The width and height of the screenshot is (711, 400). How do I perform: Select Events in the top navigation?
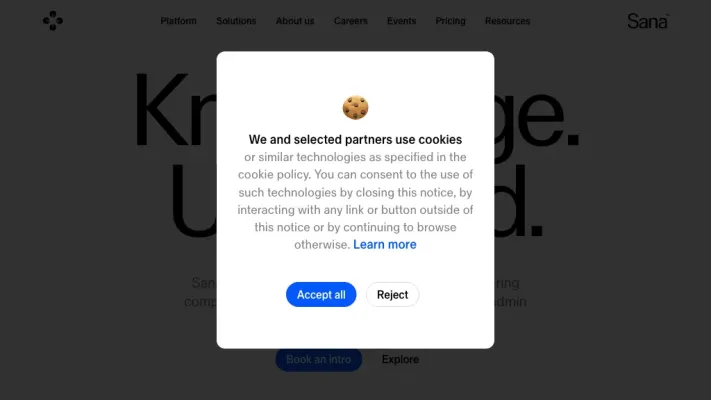click(401, 21)
